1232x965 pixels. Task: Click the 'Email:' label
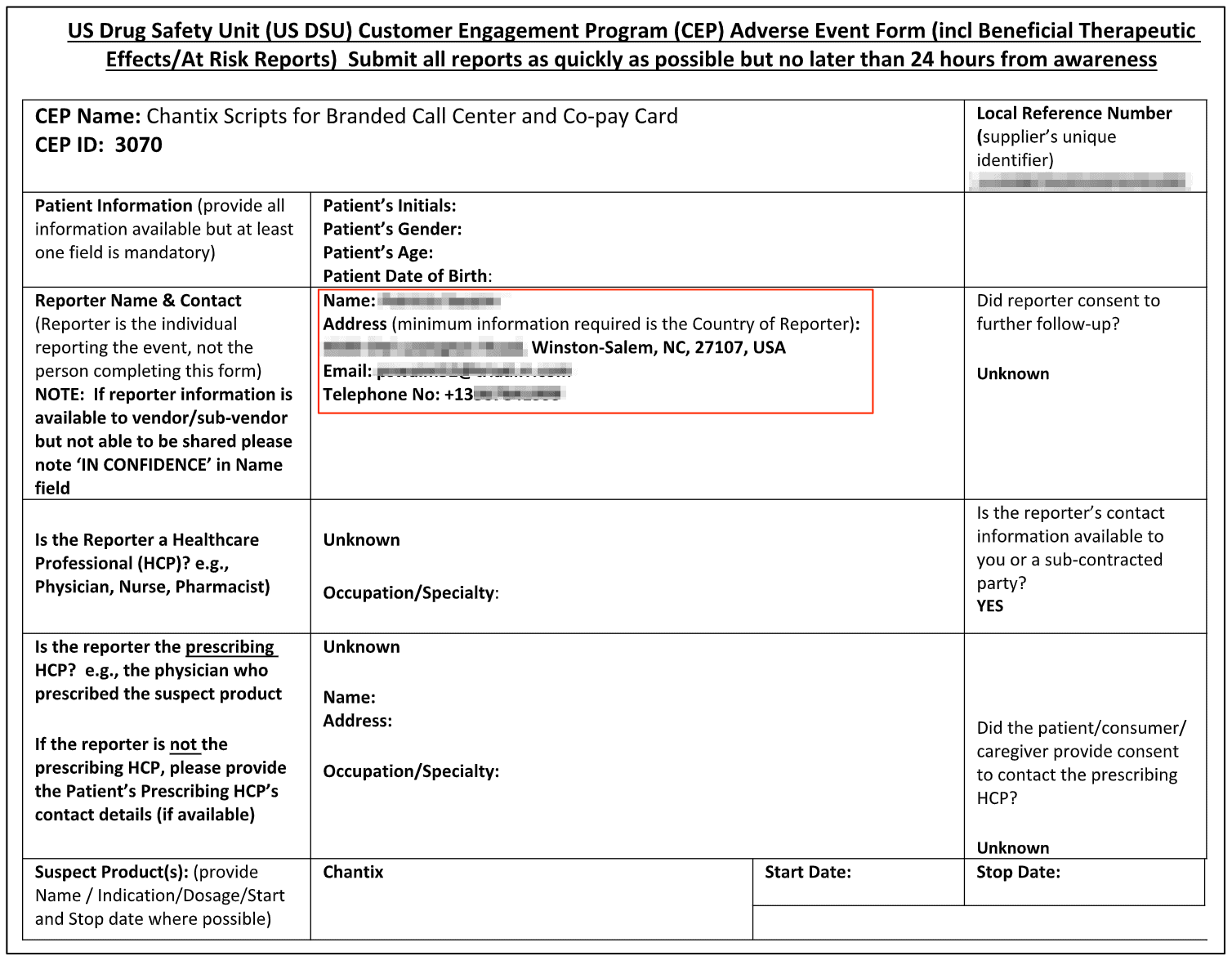pos(347,371)
